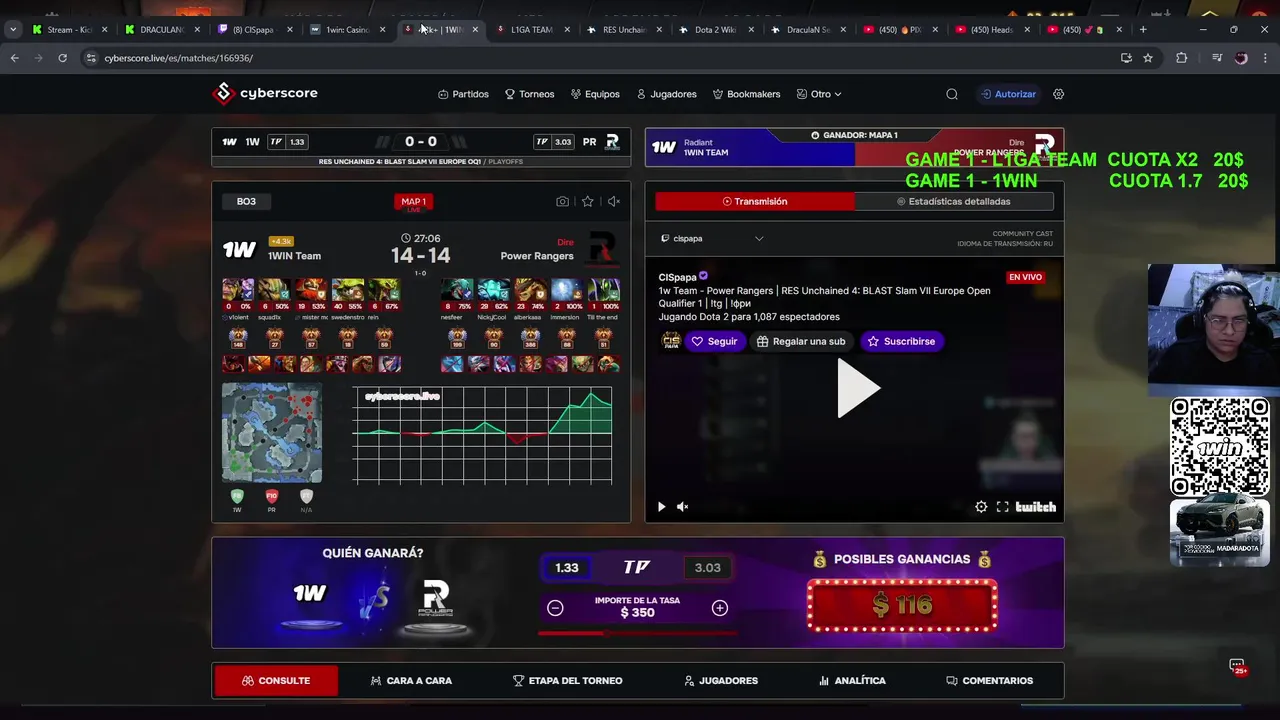Viewport: 1280px width, 720px height.
Task: Open the Dota minimap thumbnail
Action: [x=272, y=432]
